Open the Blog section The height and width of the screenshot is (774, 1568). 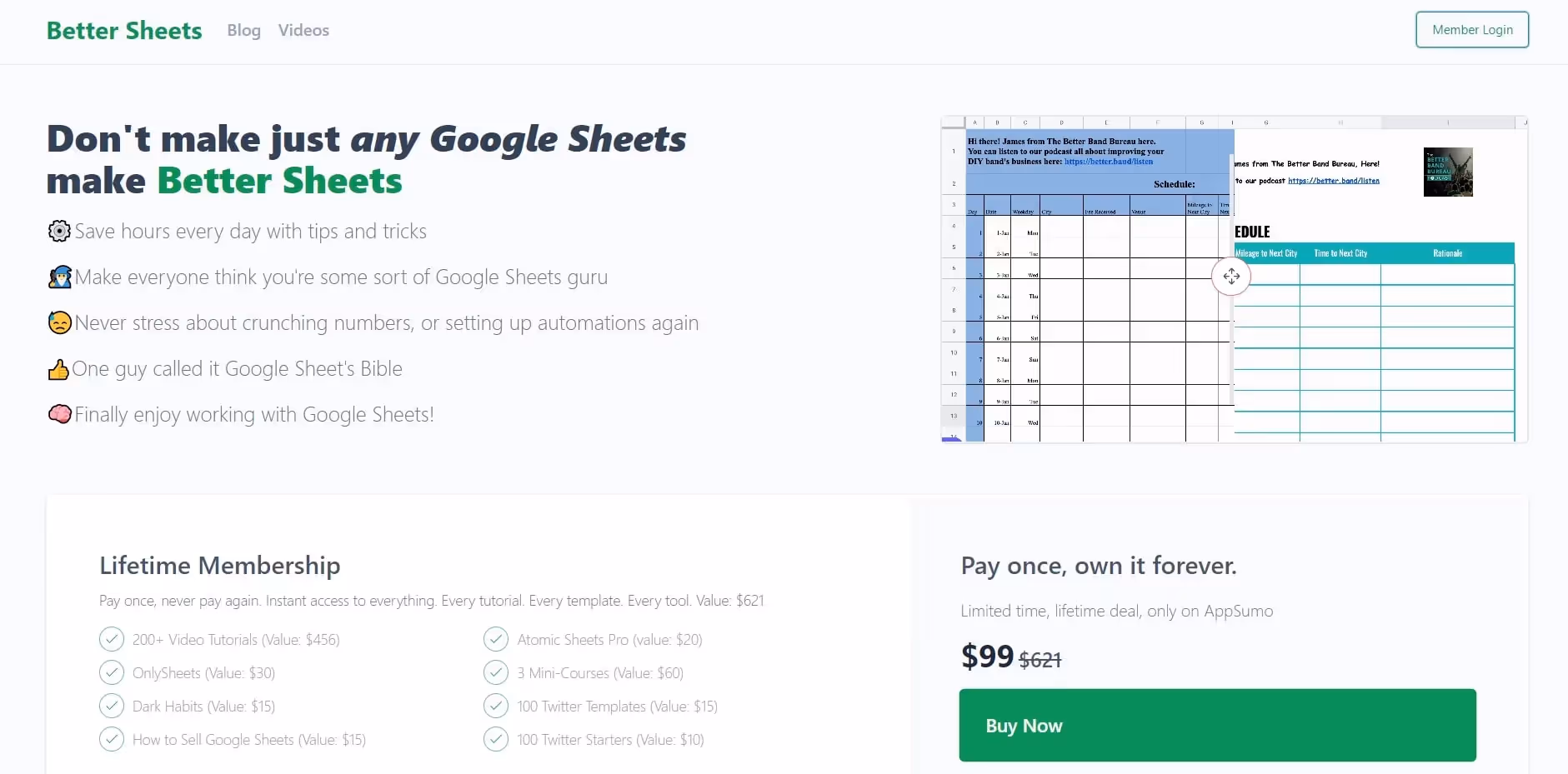[243, 30]
